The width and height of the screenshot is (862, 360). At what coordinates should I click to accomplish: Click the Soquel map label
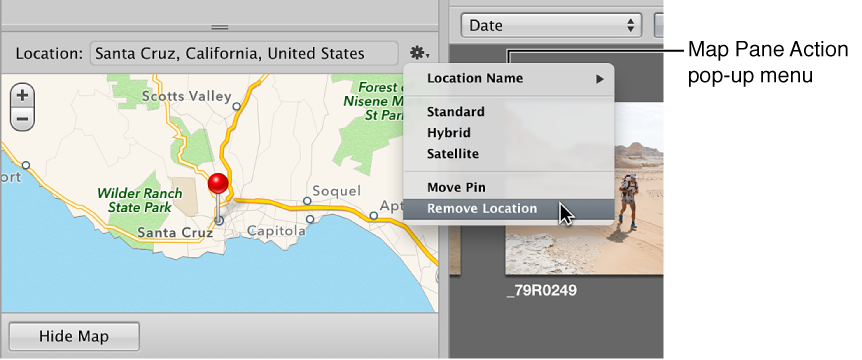click(x=336, y=191)
